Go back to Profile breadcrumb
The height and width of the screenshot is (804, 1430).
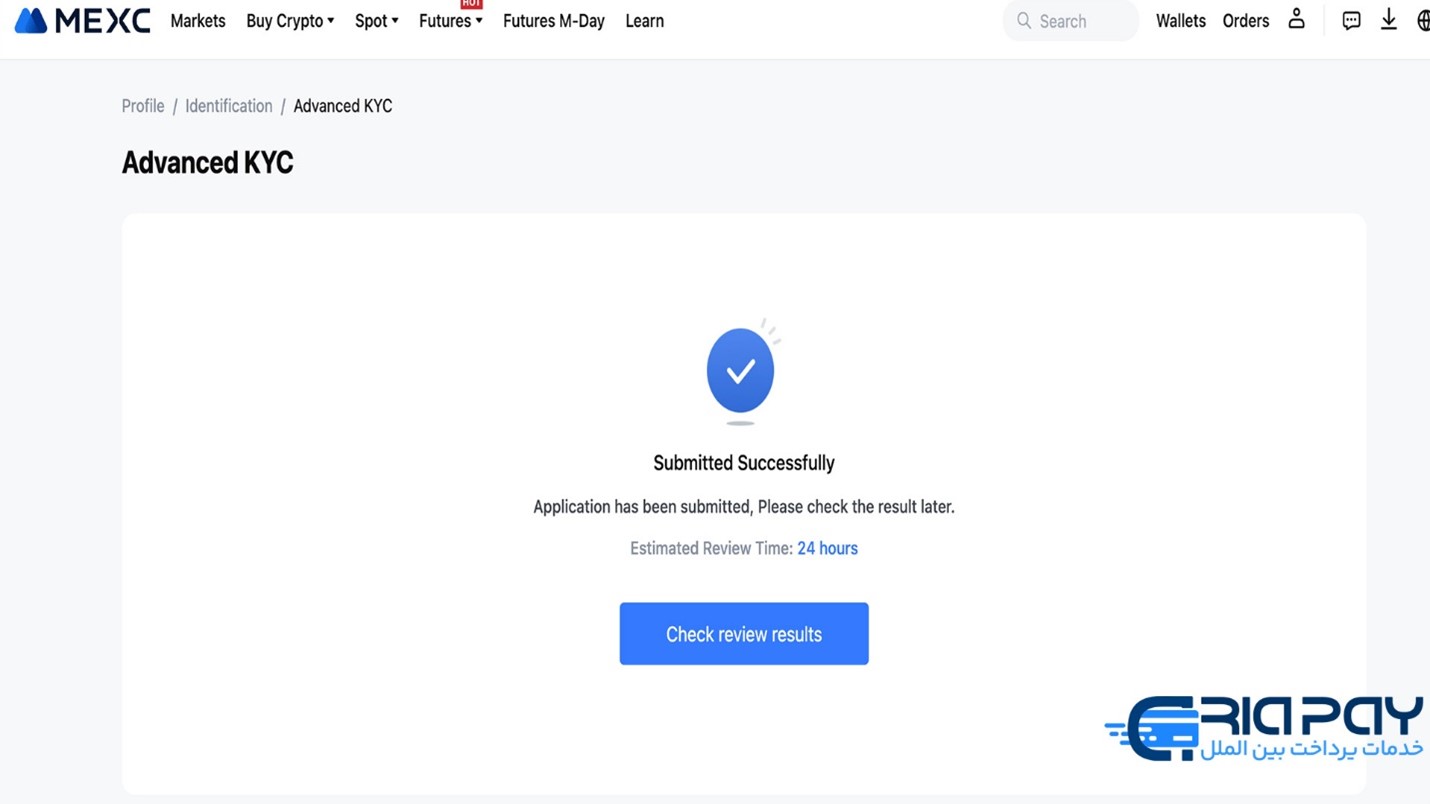(143, 106)
